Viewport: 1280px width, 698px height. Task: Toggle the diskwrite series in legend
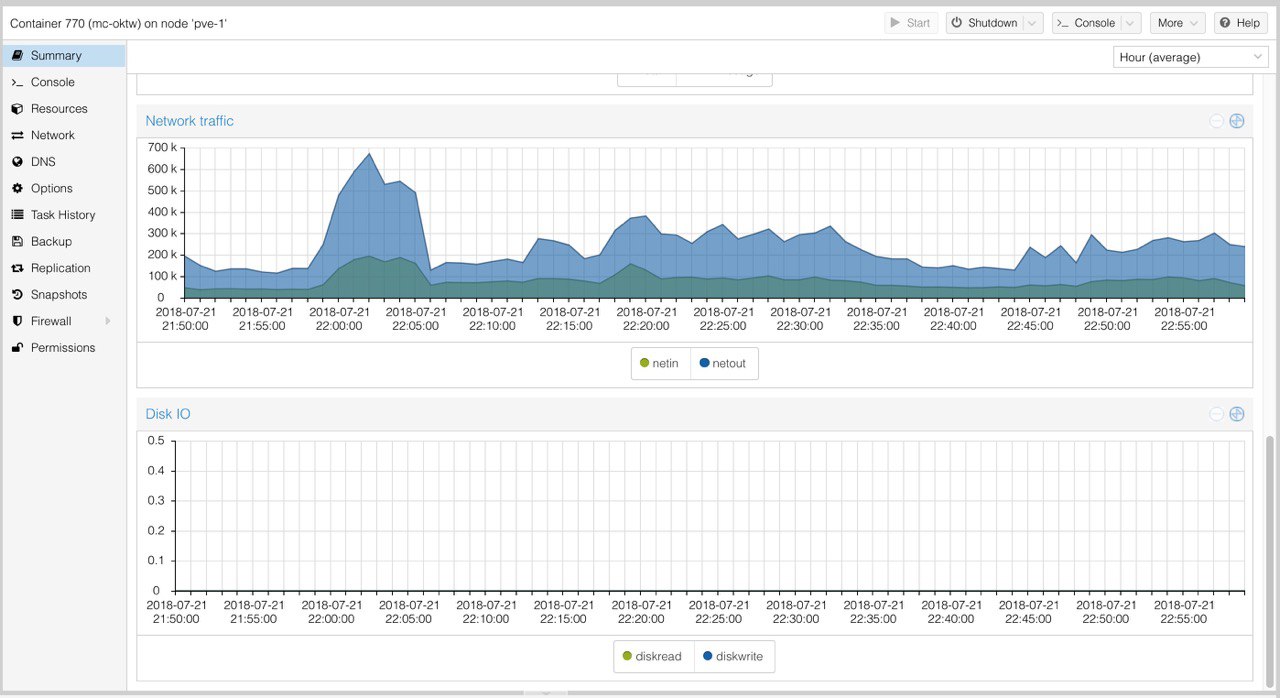pyautogui.click(x=734, y=656)
